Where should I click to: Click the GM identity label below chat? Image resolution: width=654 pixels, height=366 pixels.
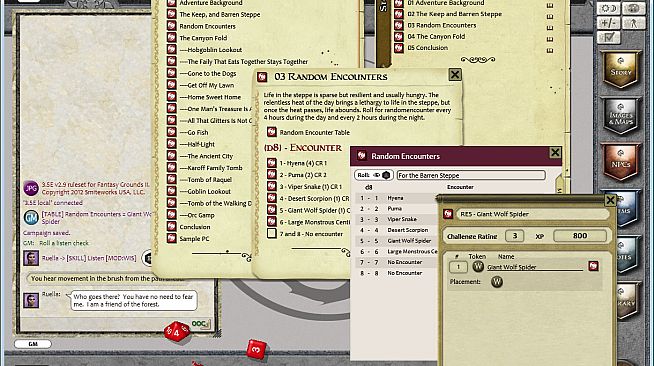click(x=33, y=344)
